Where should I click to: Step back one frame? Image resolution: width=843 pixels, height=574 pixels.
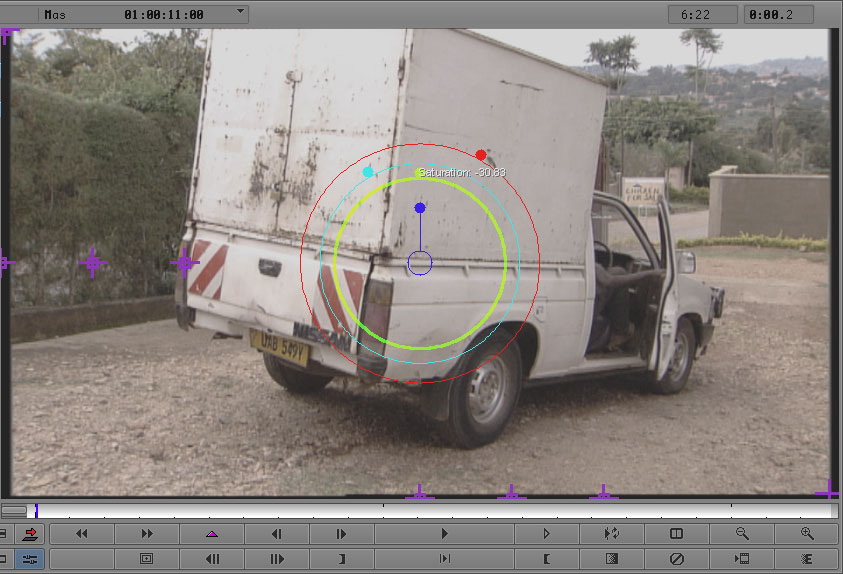pos(277,534)
